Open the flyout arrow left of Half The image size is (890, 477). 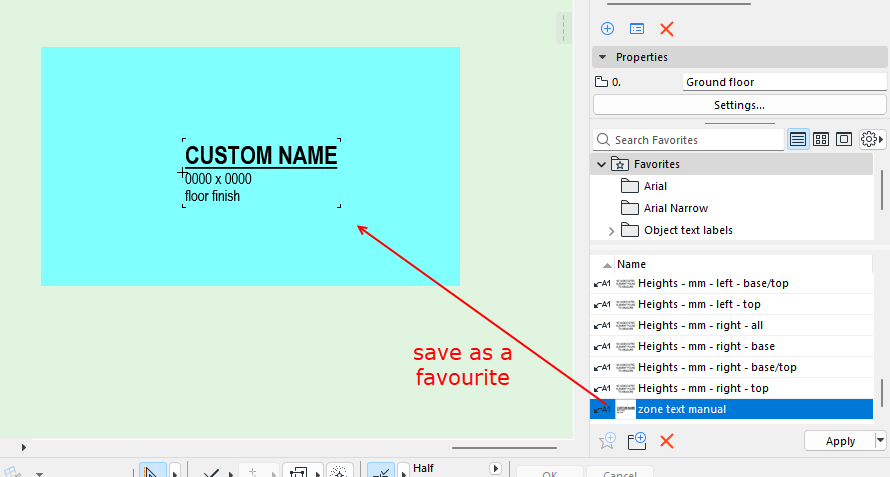coord(404,472)
